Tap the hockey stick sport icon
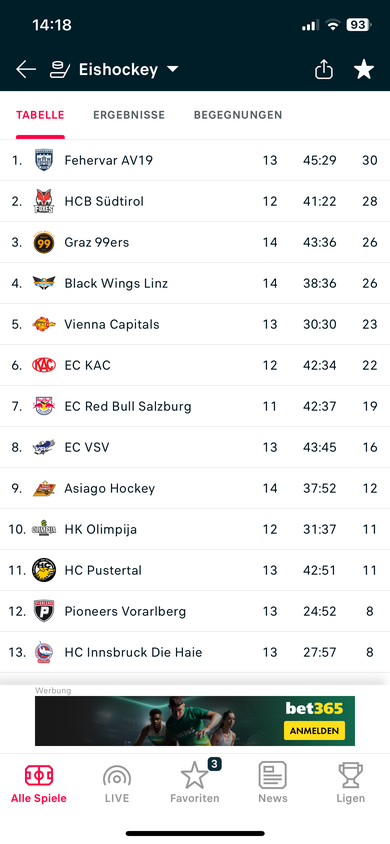 click(x=60, y=70)
